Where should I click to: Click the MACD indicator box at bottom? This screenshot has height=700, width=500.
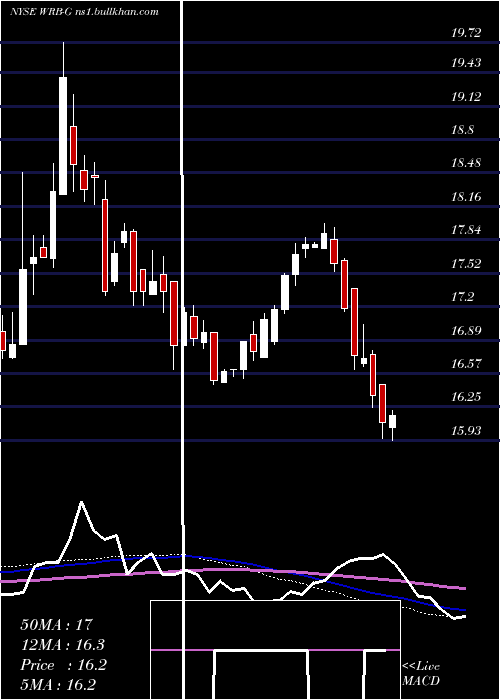click(275, 650)
